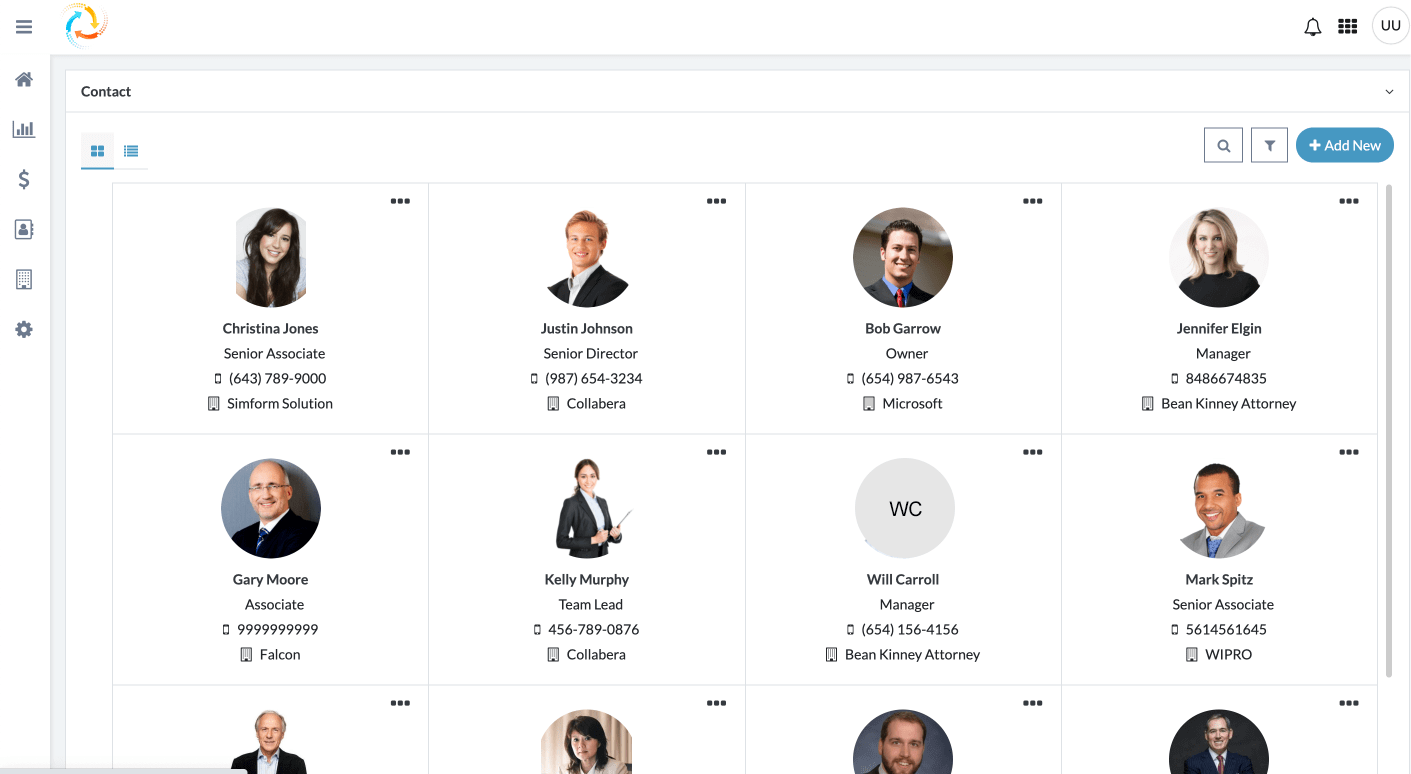The height and width of the screenshot is (774, 1411).
Task: Click the Add New button
Action: 1344,145
